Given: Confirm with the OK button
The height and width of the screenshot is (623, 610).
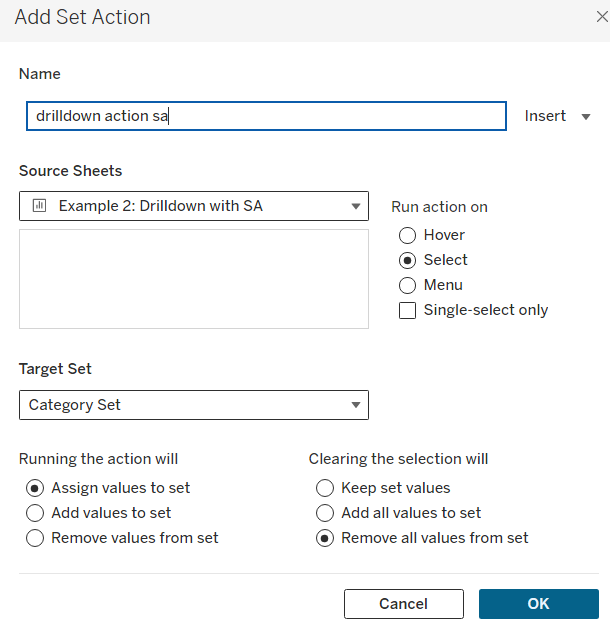Looking at the screenshot, I should [538, 604].
